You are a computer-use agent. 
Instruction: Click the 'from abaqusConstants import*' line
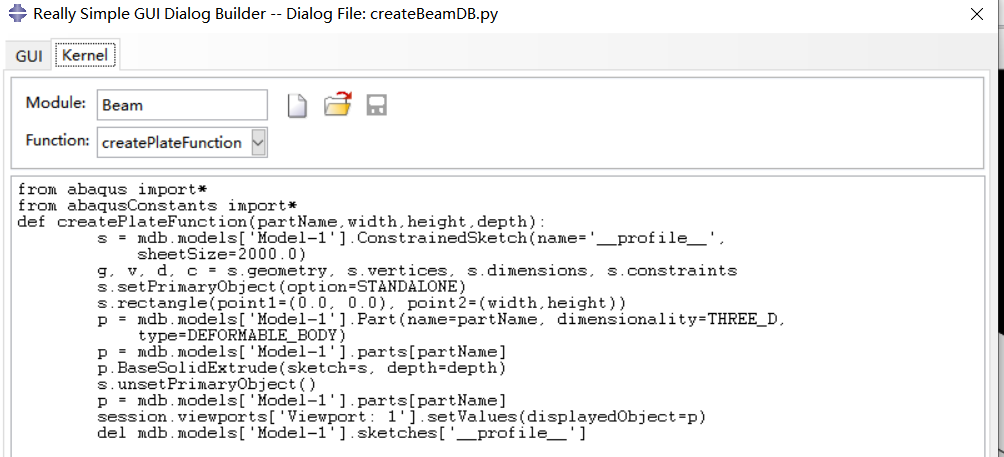tap(157, 205)
